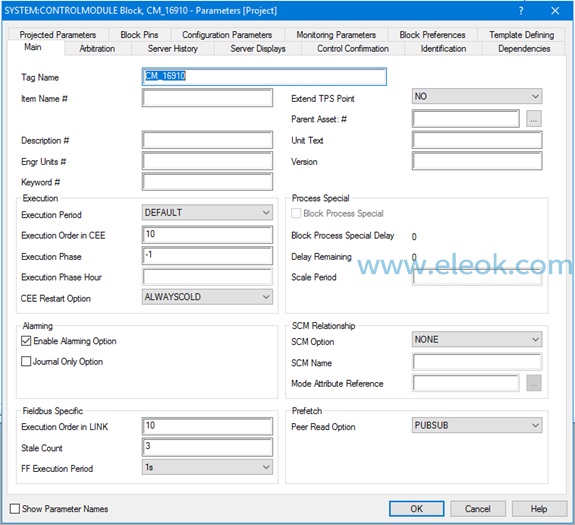The image size is (575, 525).
Task: Click the Scale Period field
Action: click(477, 278)
